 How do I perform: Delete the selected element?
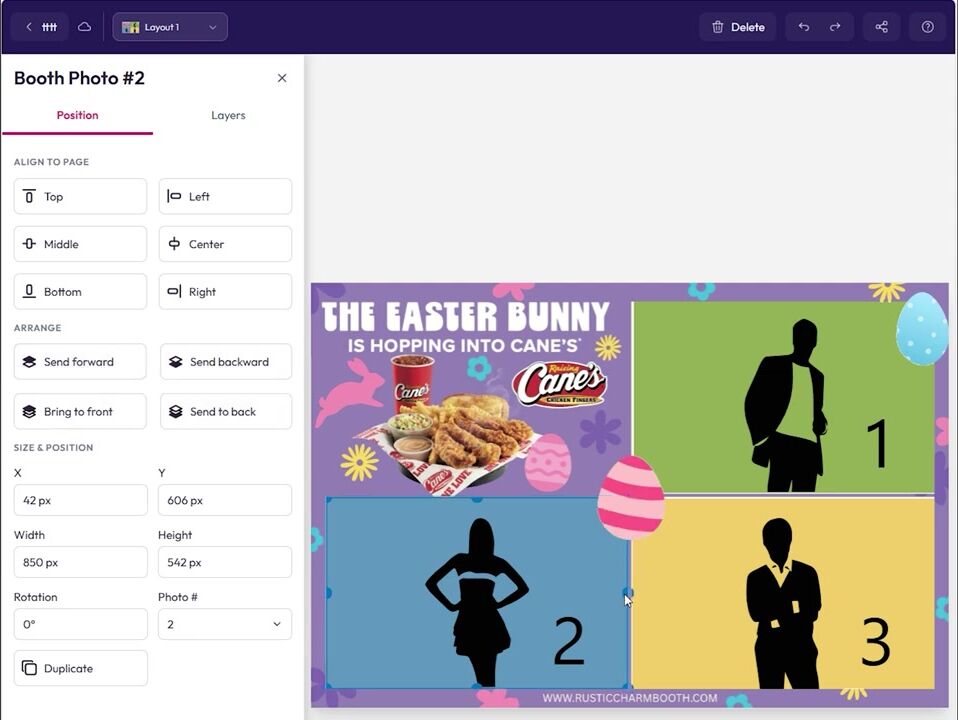tap(737, 27)
